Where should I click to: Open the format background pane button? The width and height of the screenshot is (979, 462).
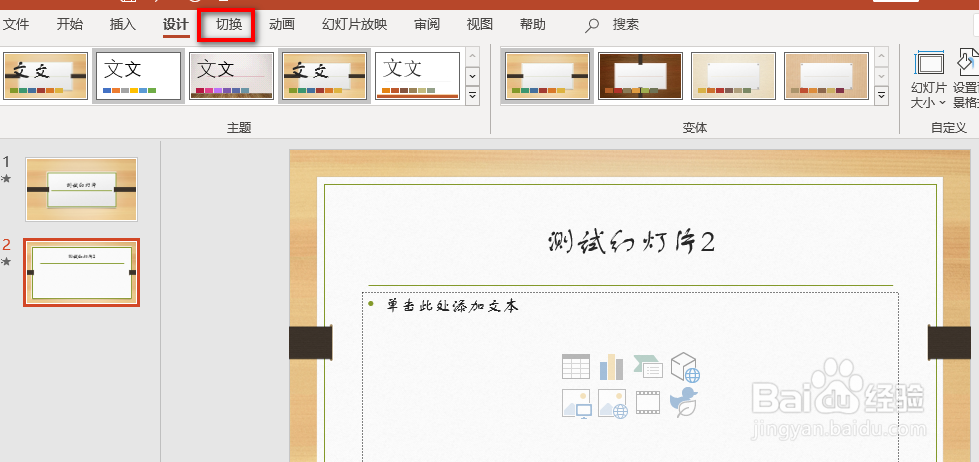[965, 80]
